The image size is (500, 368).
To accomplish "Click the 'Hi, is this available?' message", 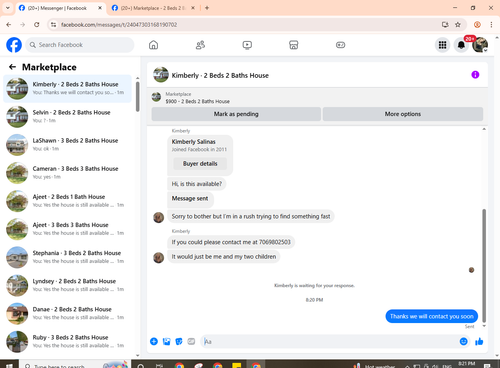I will point(196,184).
